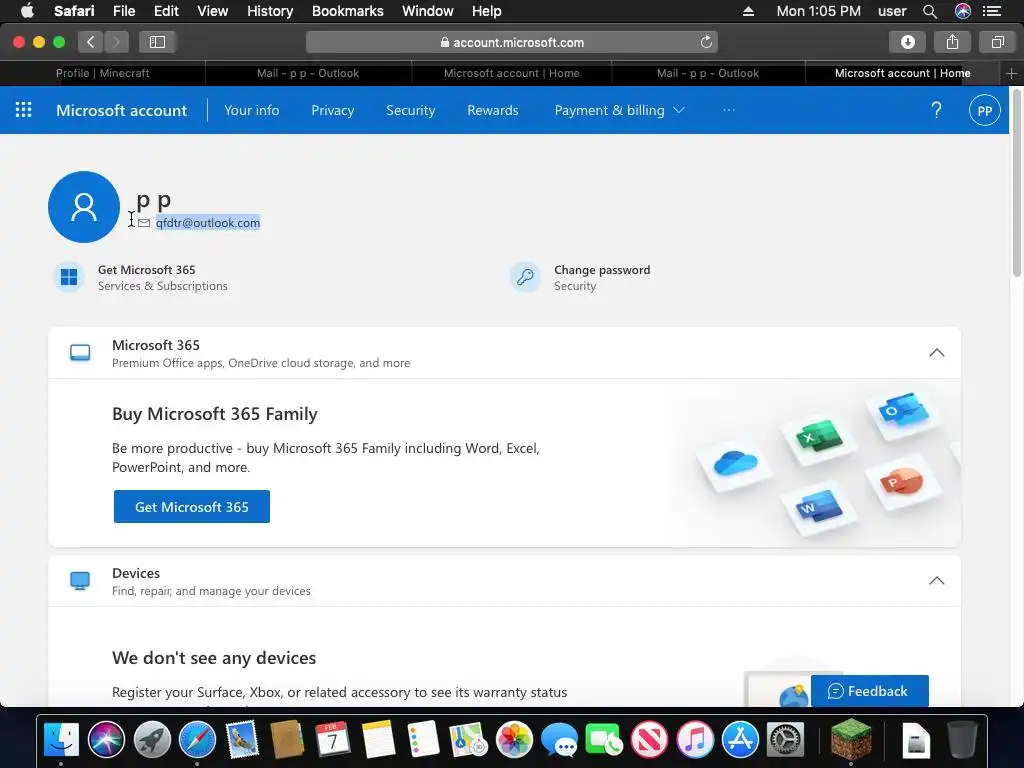Open the Rewards page
Screen dimensions: 1024x768
(x=492, y=110)
